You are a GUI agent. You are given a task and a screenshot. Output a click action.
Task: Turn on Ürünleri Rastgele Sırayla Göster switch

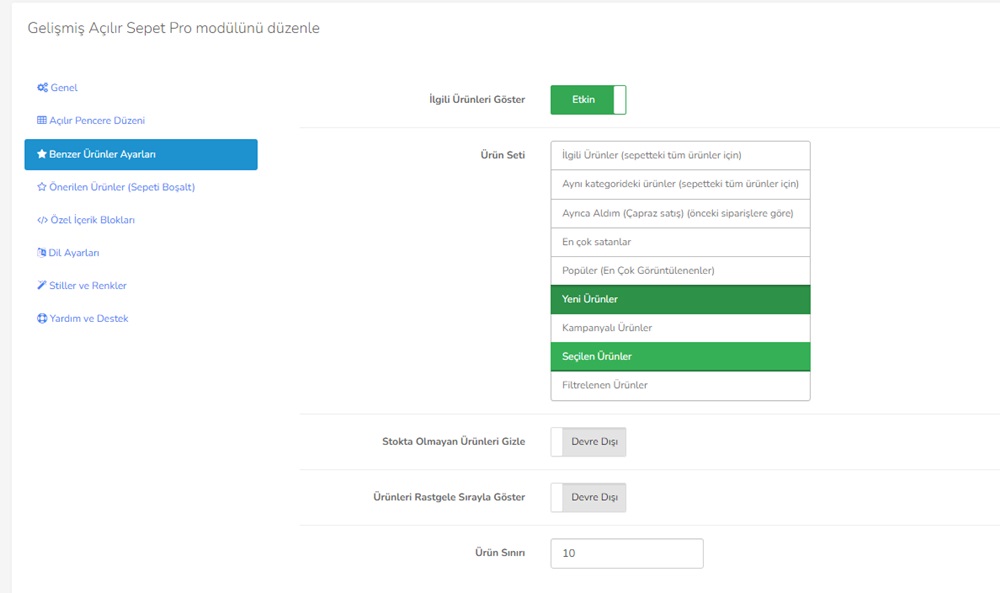[x=588, y=497]
